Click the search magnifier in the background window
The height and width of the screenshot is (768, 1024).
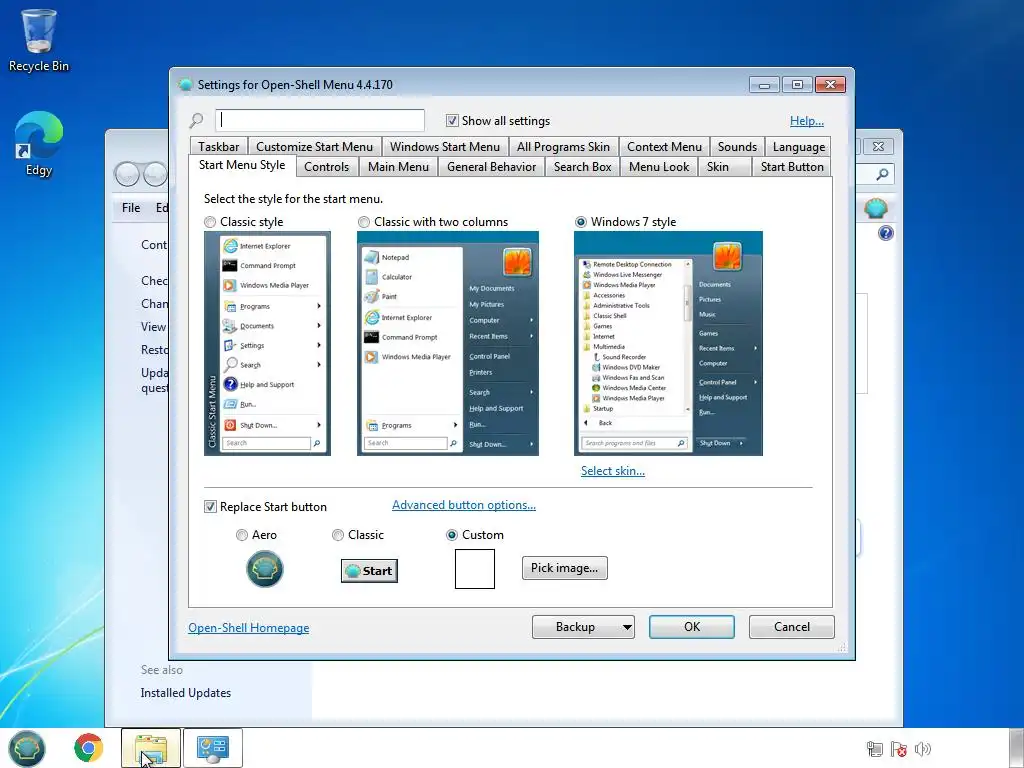(882, 174)
